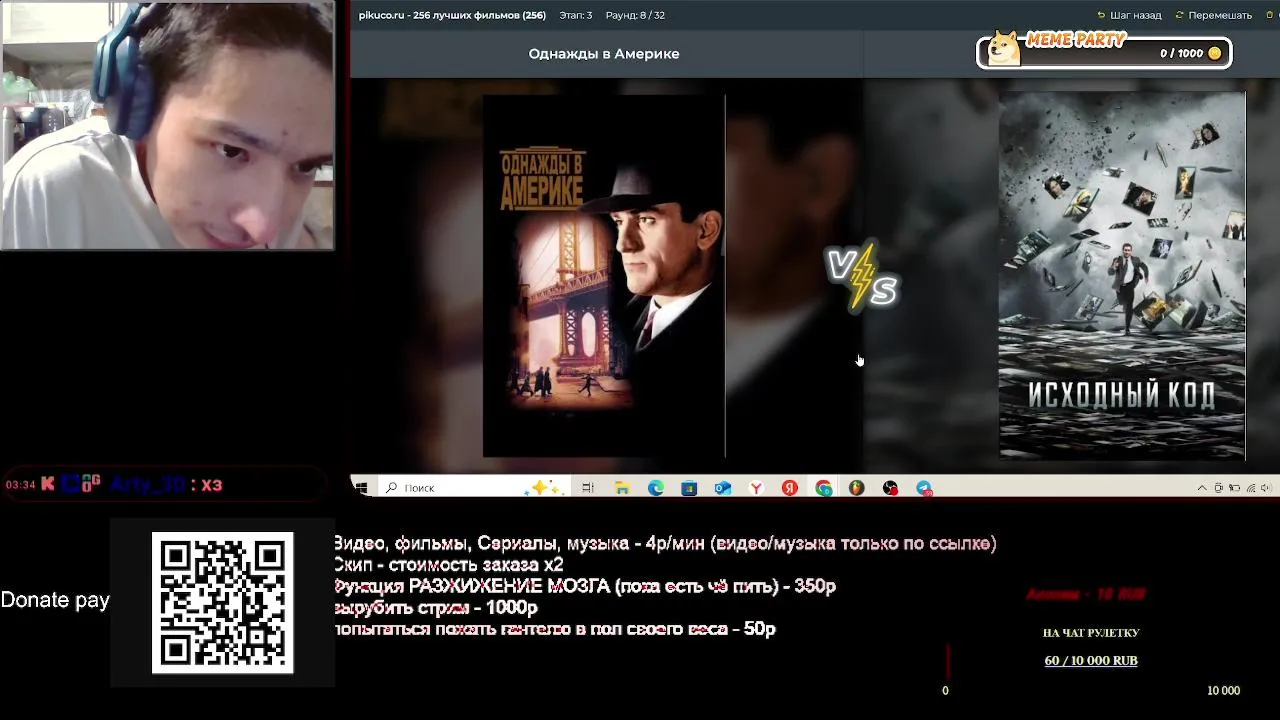Open File Explorer from the taskbar
The width and height of the screenshot is (1280, 720).
pyautogui.click(x=622, y=488)
